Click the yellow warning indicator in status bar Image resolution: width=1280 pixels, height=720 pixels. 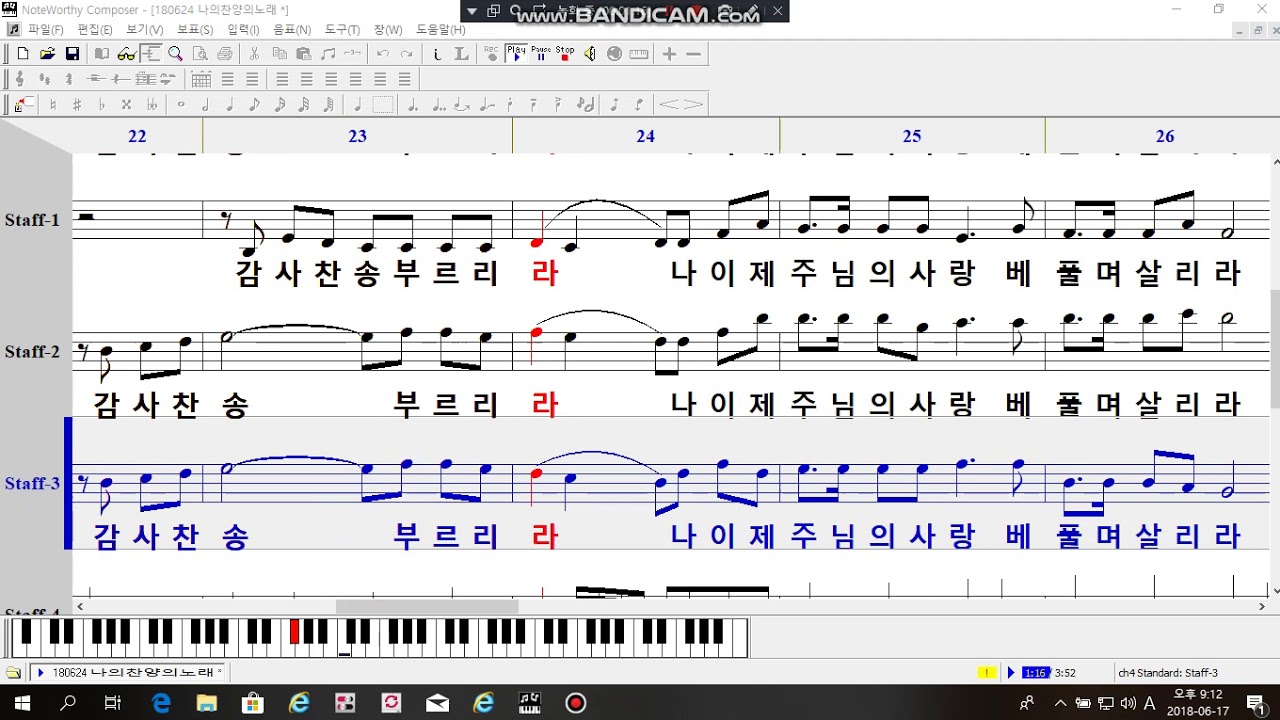988,673
